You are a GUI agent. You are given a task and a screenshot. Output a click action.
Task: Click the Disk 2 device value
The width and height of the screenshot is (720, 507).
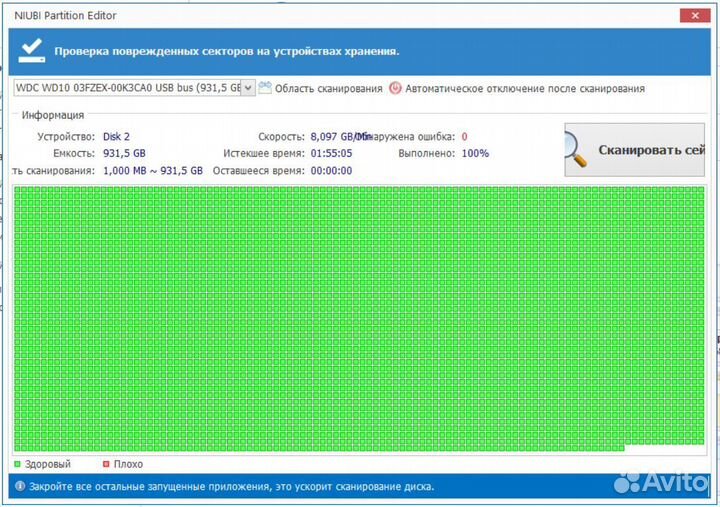116,137
